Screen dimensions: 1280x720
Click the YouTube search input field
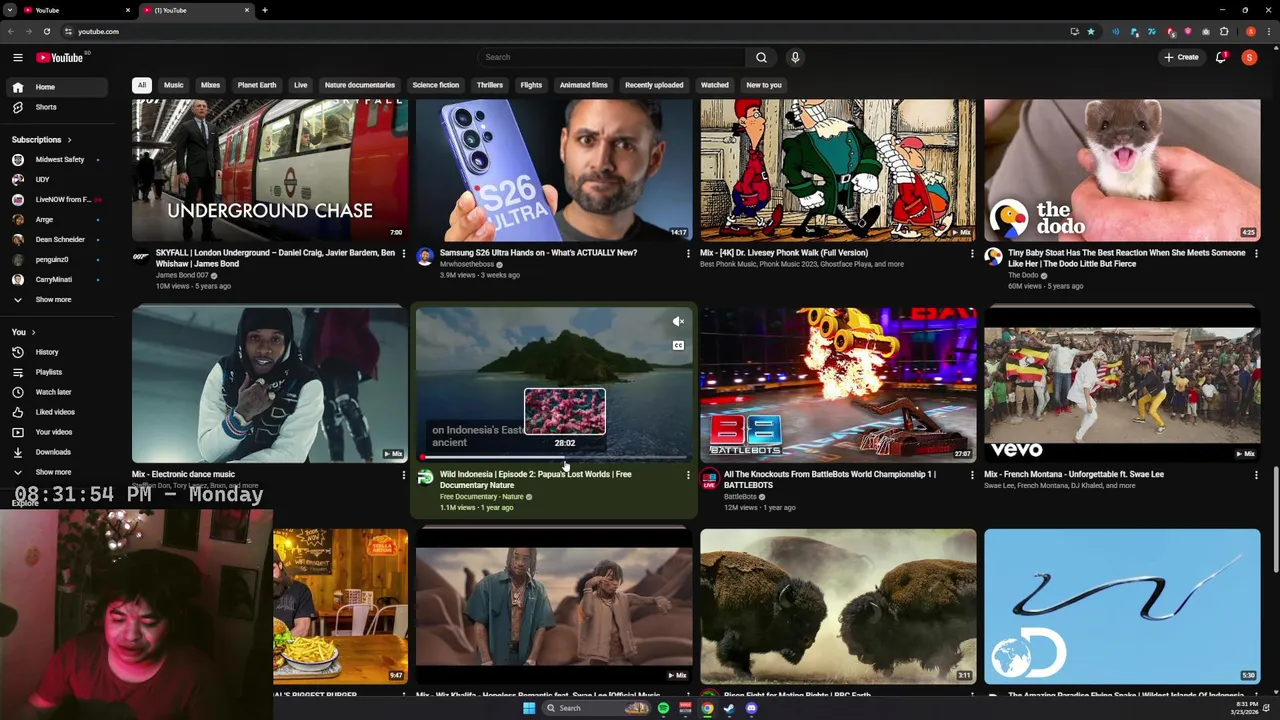(611, 57)
